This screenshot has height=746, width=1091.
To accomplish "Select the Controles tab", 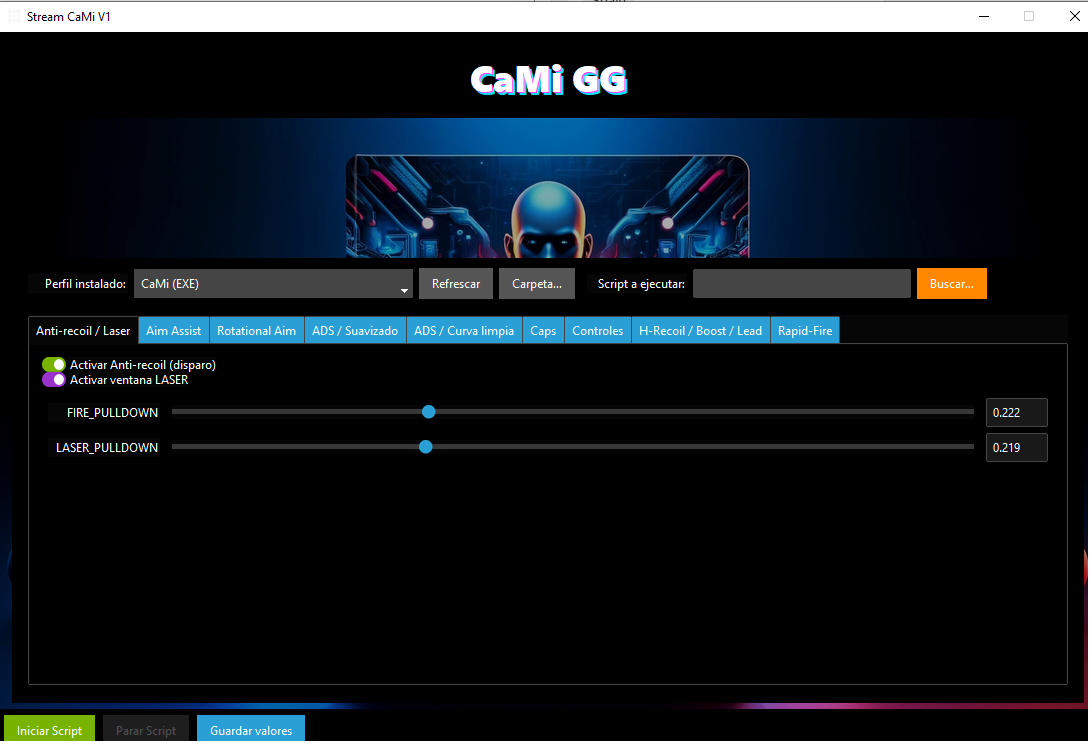I will (597, 330).
